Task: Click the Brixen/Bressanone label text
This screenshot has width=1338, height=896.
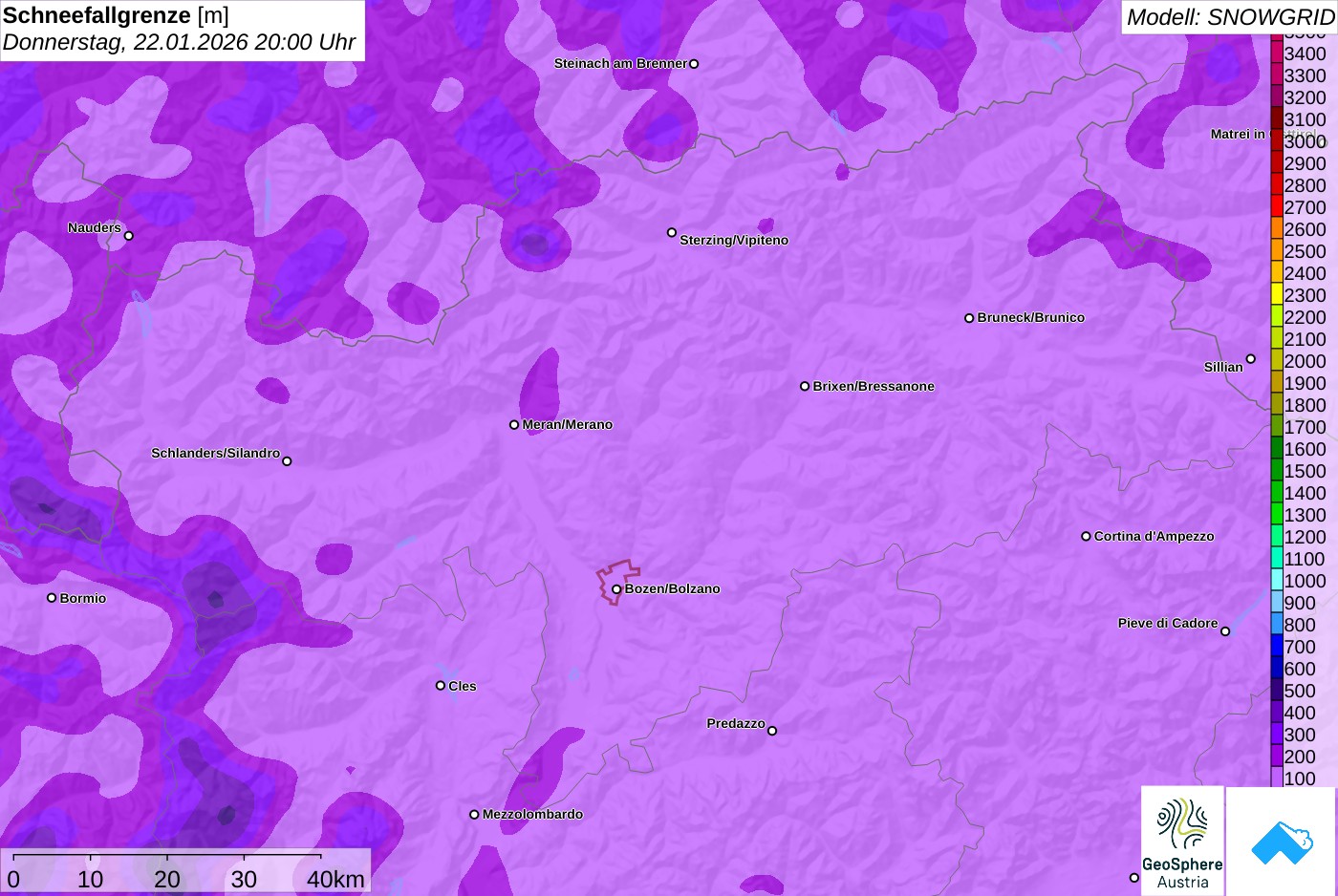Action: tap(874, 387)
